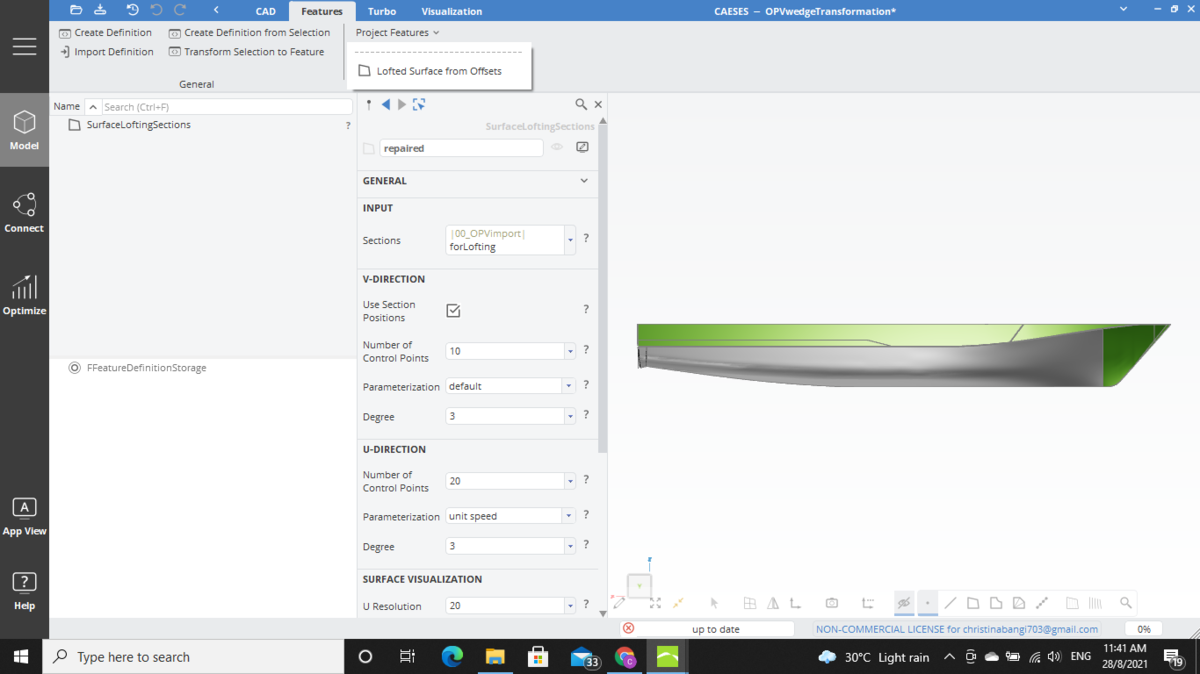This screenshot has width=1200, height=674.
Task: Open Sections input dropdown arrow
Action: (x=570, y=240)
